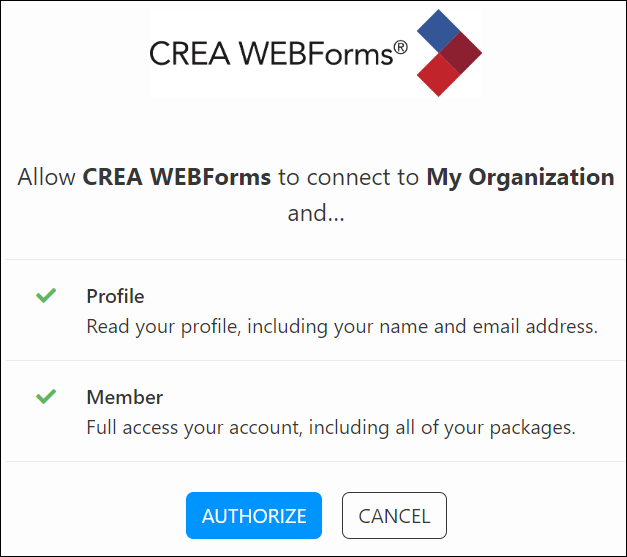
Task: Click 'including all of your packages' text
Action: [x=442, y=427]
